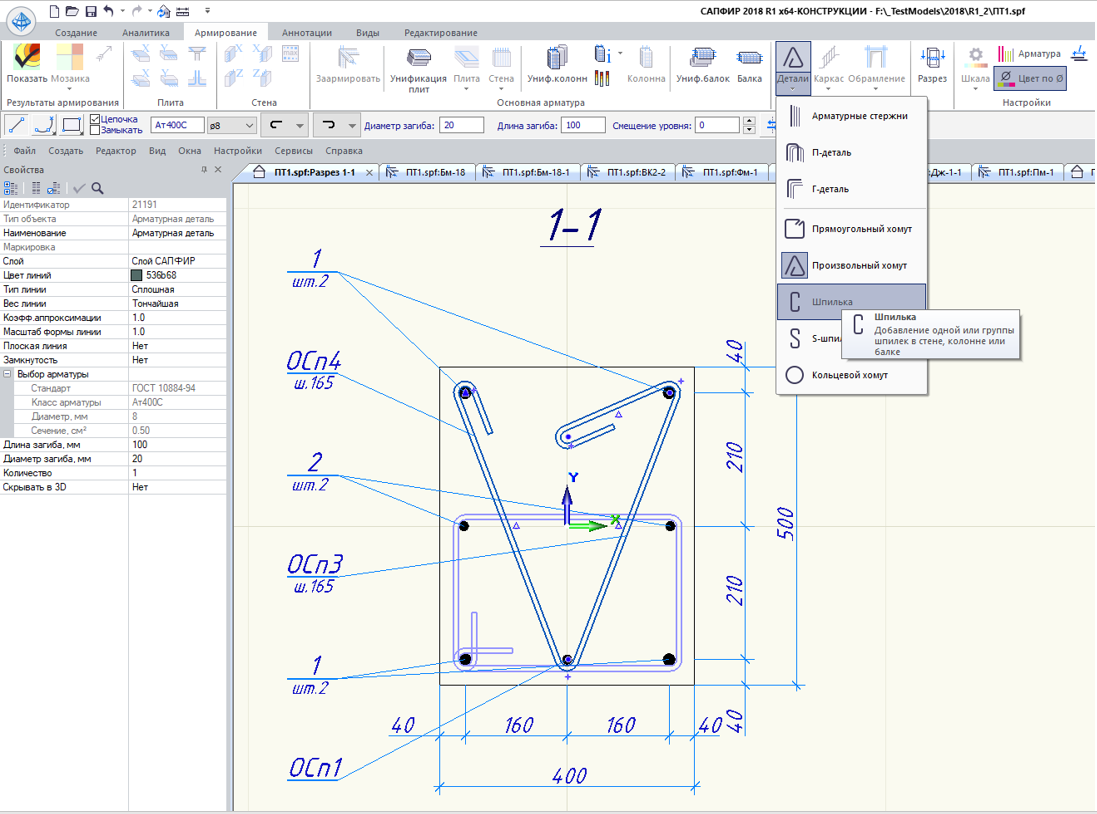Switch to the Аннотации ribbon tab

tap(306, 32)
